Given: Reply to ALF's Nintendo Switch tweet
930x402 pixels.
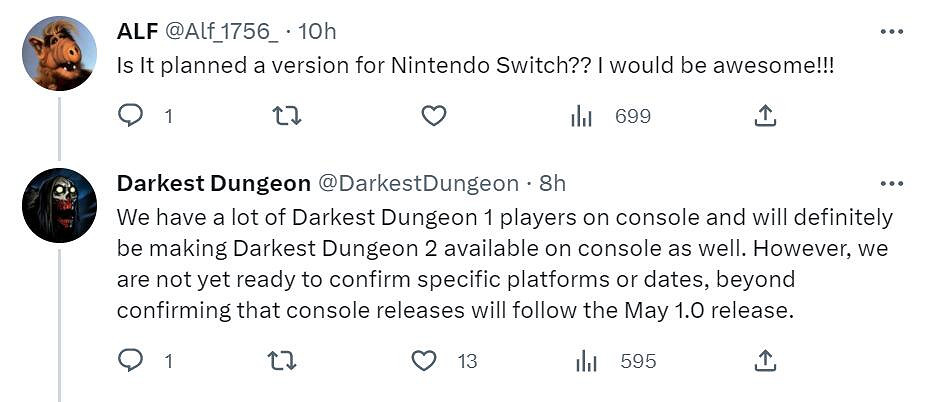Looking at the screenshot, I should point(131,116).
